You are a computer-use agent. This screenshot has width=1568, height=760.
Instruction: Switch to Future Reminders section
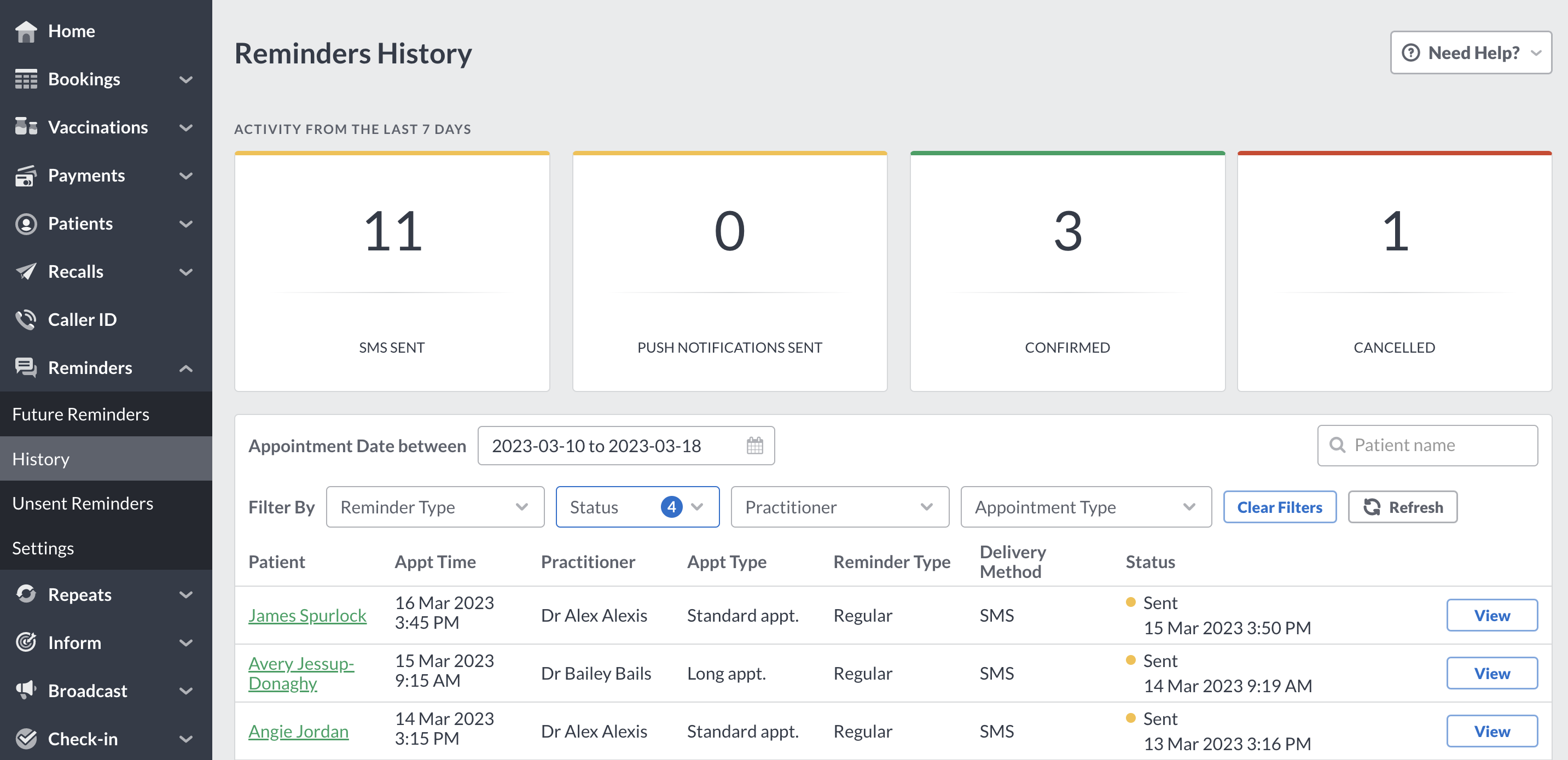pyautogui.click(x=80, y=414)
